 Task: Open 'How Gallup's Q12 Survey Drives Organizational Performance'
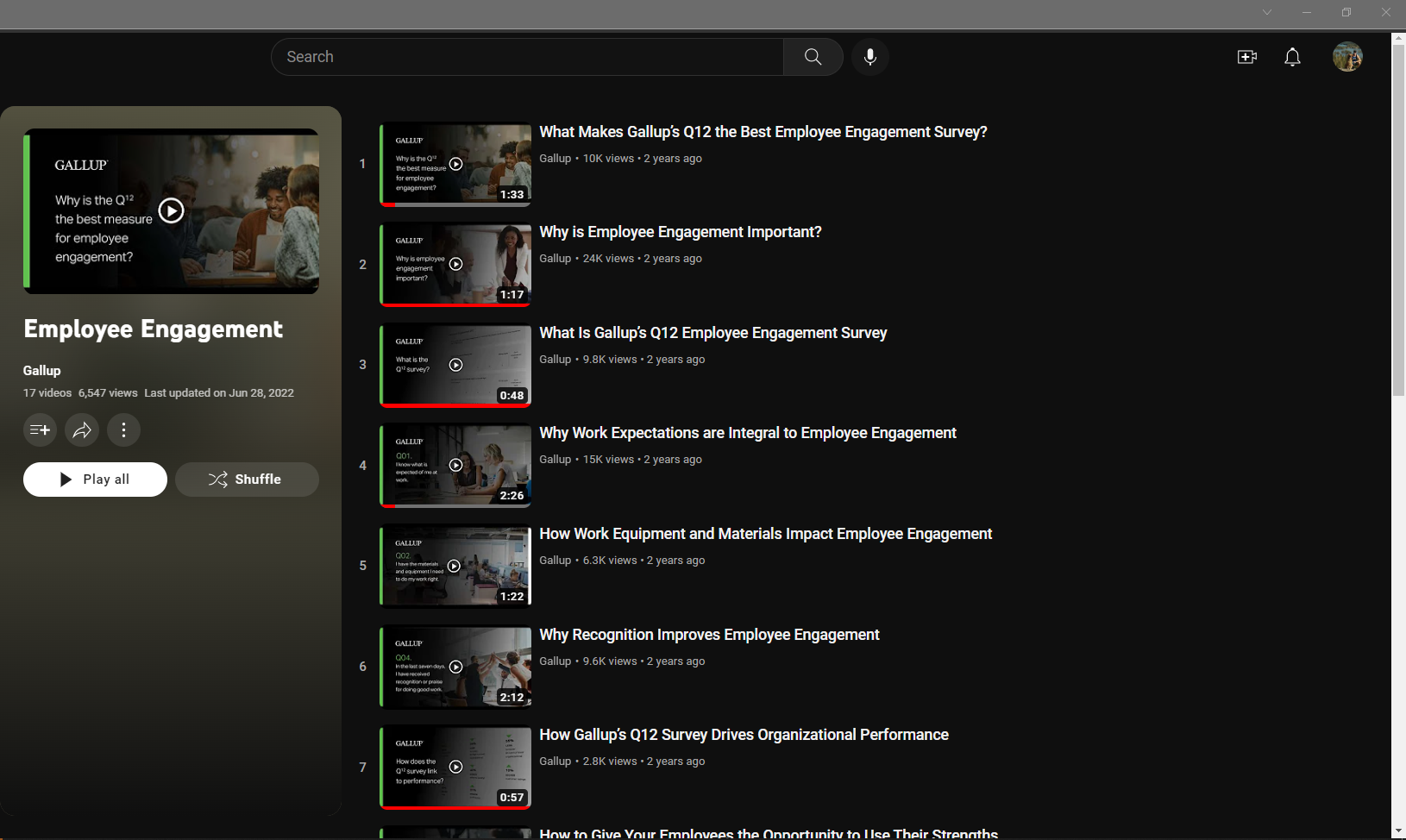(744, 735)
